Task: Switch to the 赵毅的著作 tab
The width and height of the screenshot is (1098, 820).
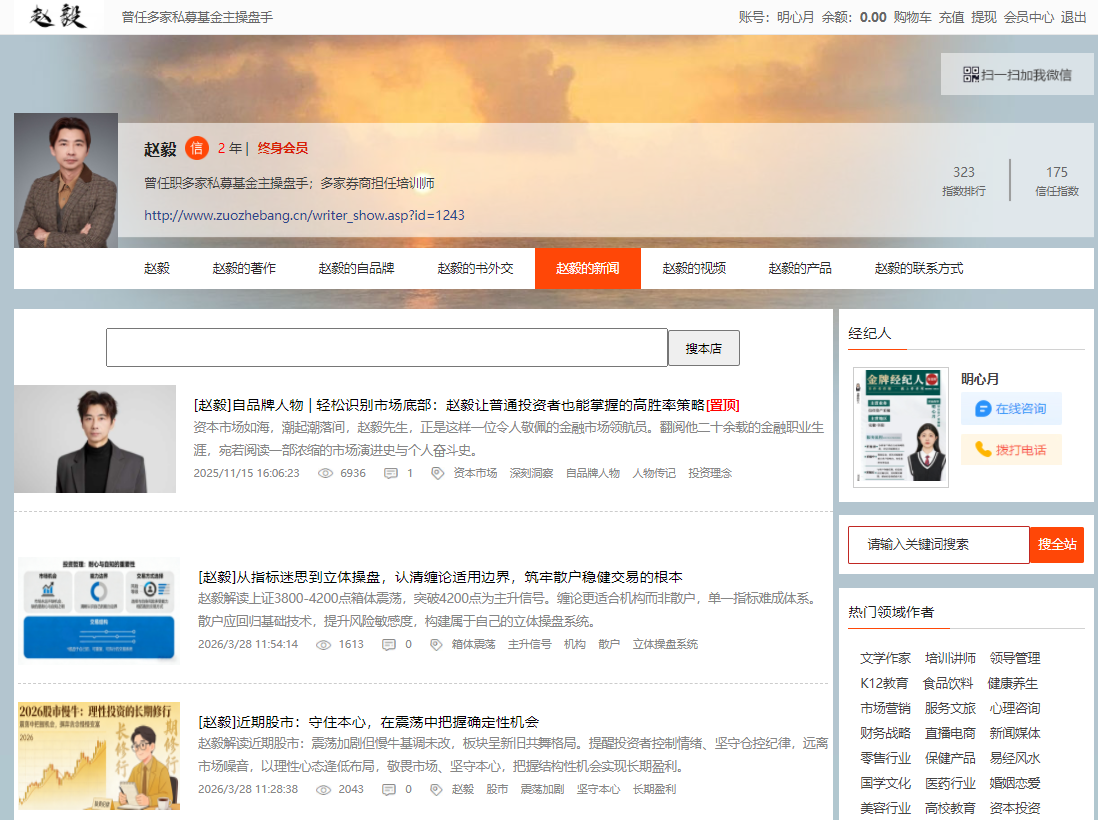Action: pyautogui.click(x=244, y=268)
